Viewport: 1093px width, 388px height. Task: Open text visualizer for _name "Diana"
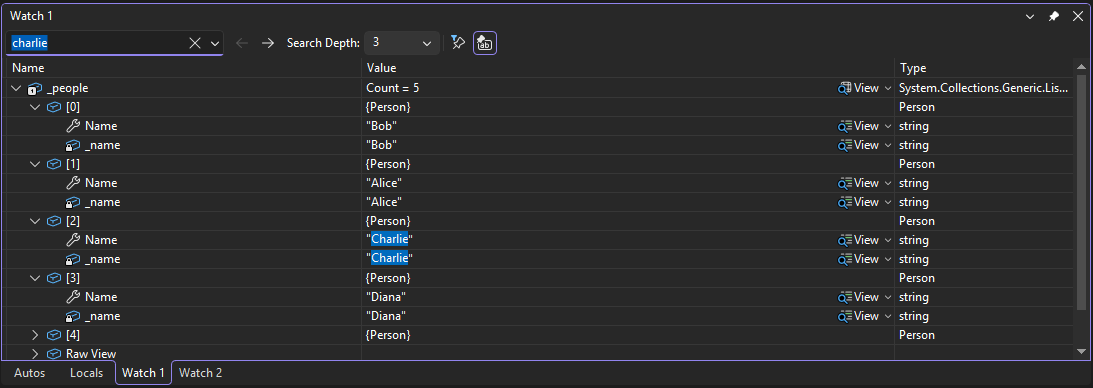(x=858, y=316)
